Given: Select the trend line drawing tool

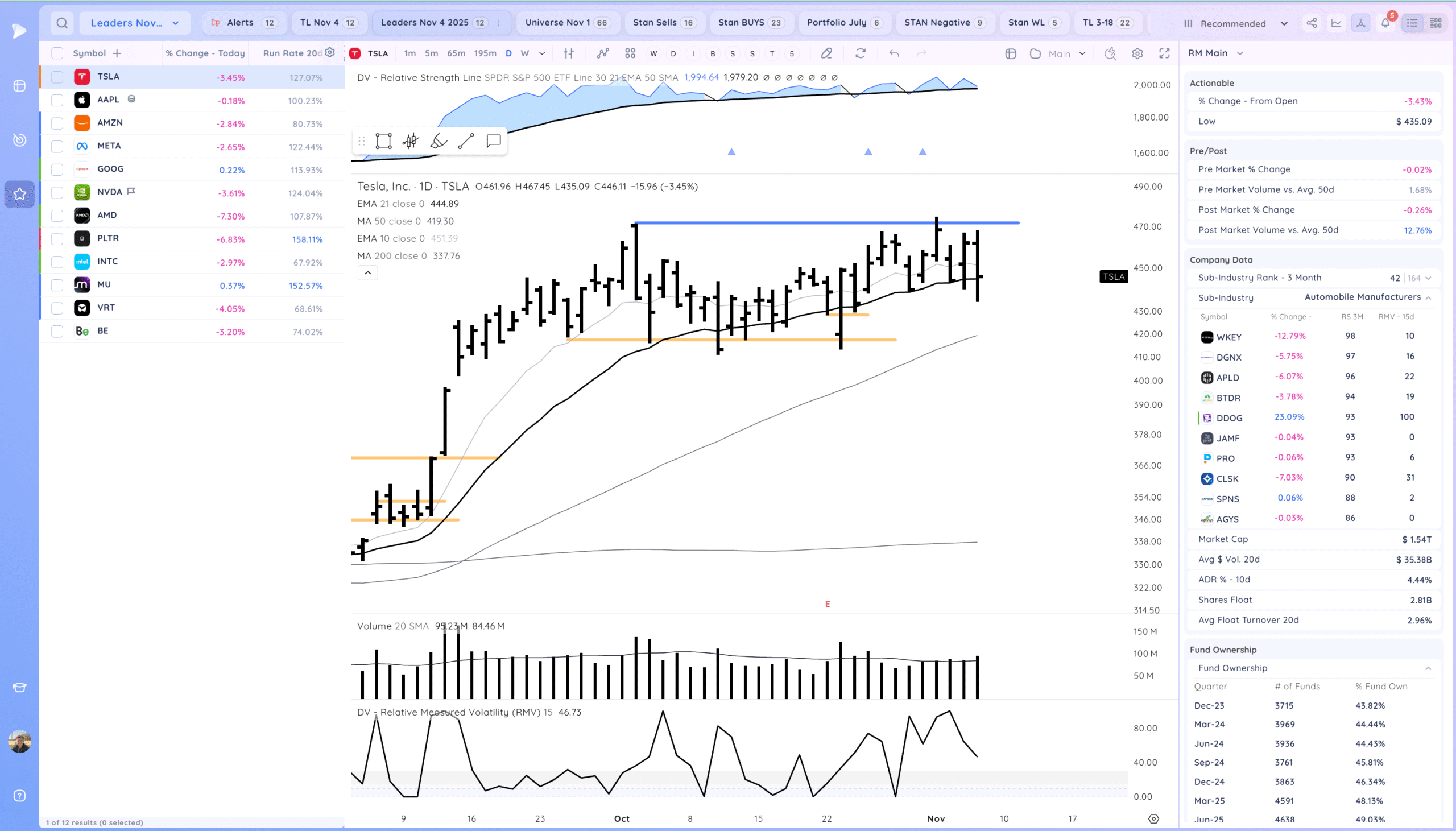Looking at the screenshot, I should coord(466,141).
